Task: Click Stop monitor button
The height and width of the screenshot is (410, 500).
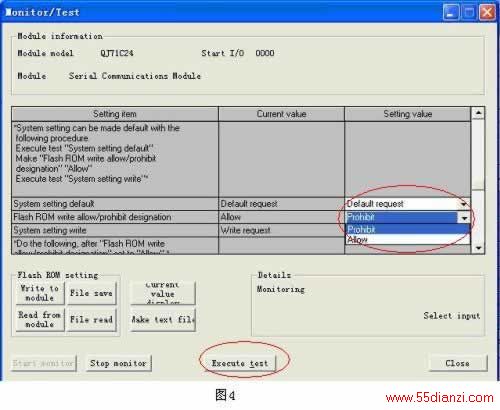Action: tap(118, 363)
